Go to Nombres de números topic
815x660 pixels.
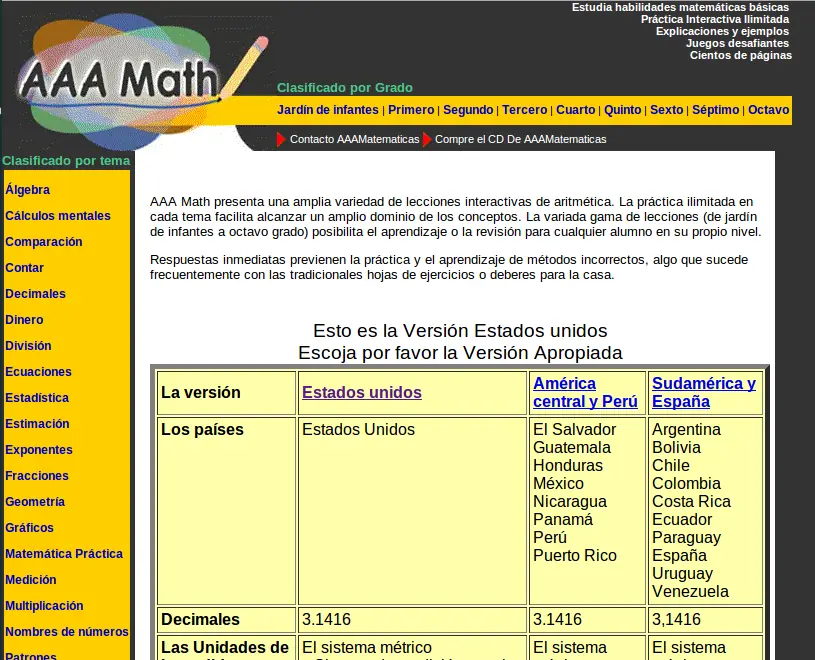click(x=67, y=631)
